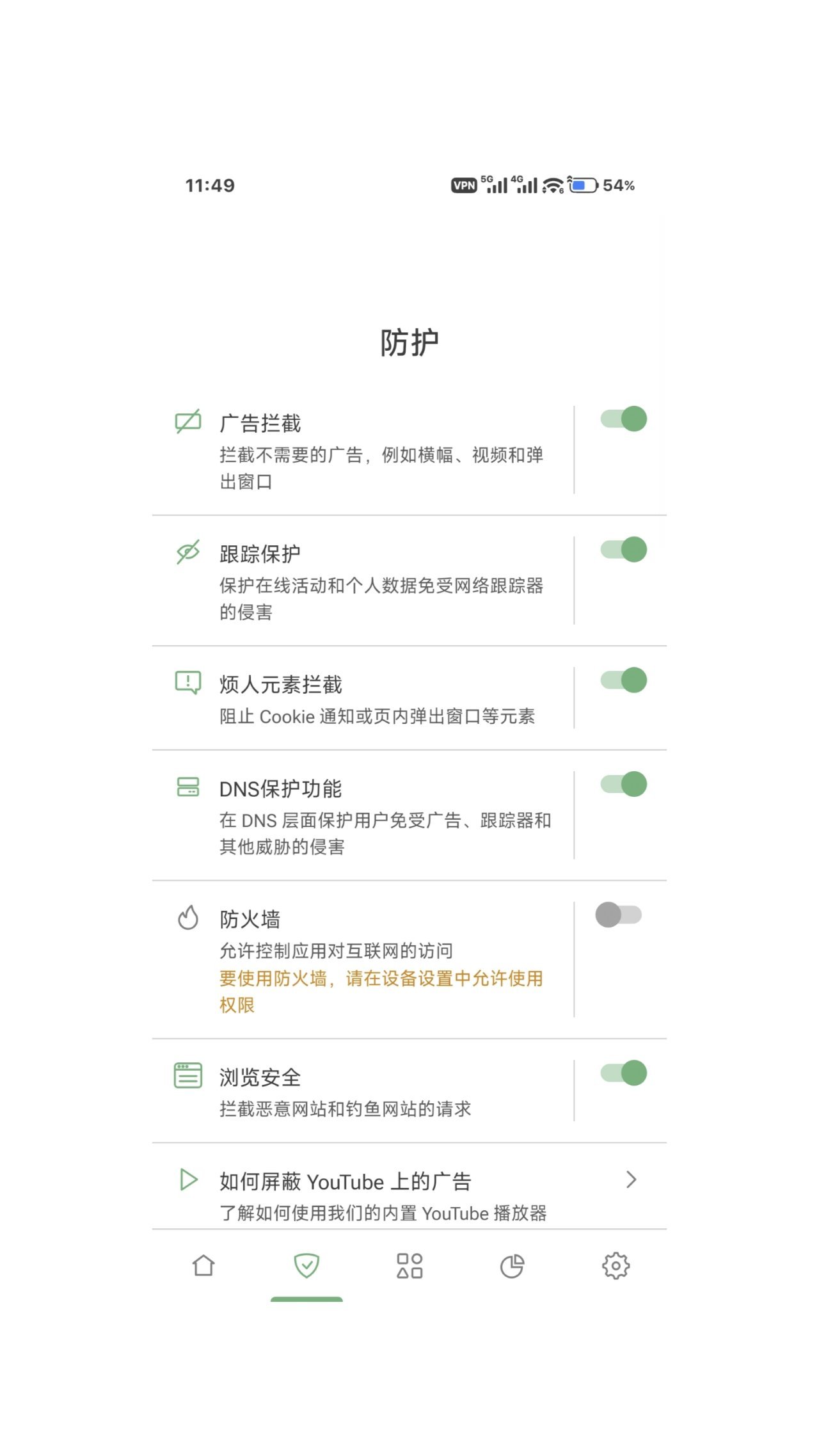Tap the YouTube play triangle icon

tap(188, 1180)
